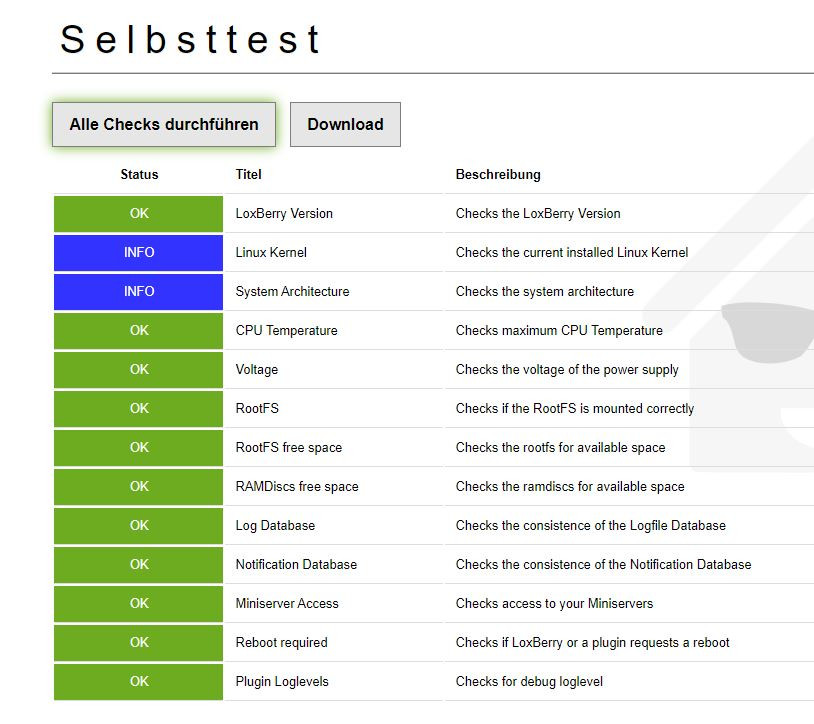Click the Selbsttest page heading

190,40
